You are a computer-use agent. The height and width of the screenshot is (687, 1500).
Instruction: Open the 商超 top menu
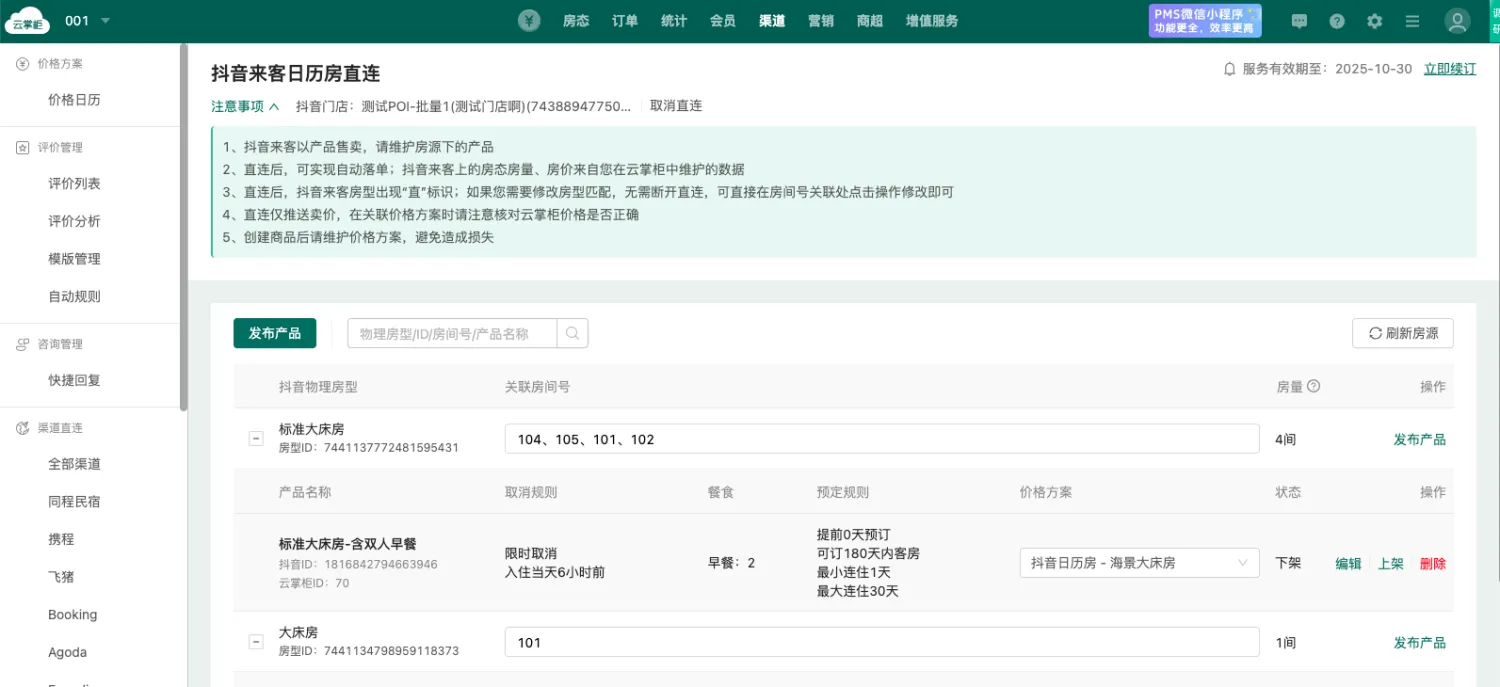(x=870, y=21)
